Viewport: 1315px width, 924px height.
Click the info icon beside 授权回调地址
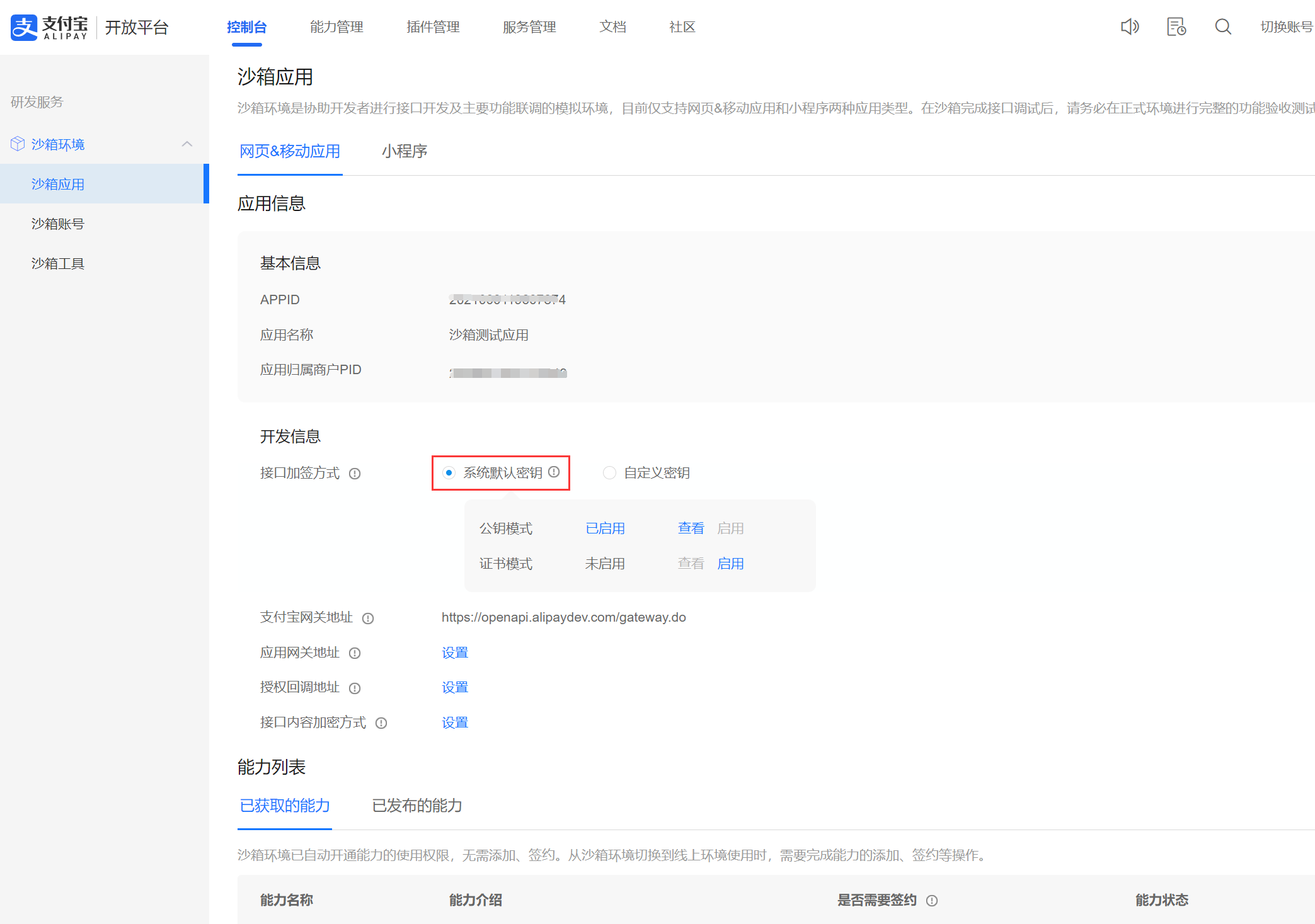coord(355,688)
